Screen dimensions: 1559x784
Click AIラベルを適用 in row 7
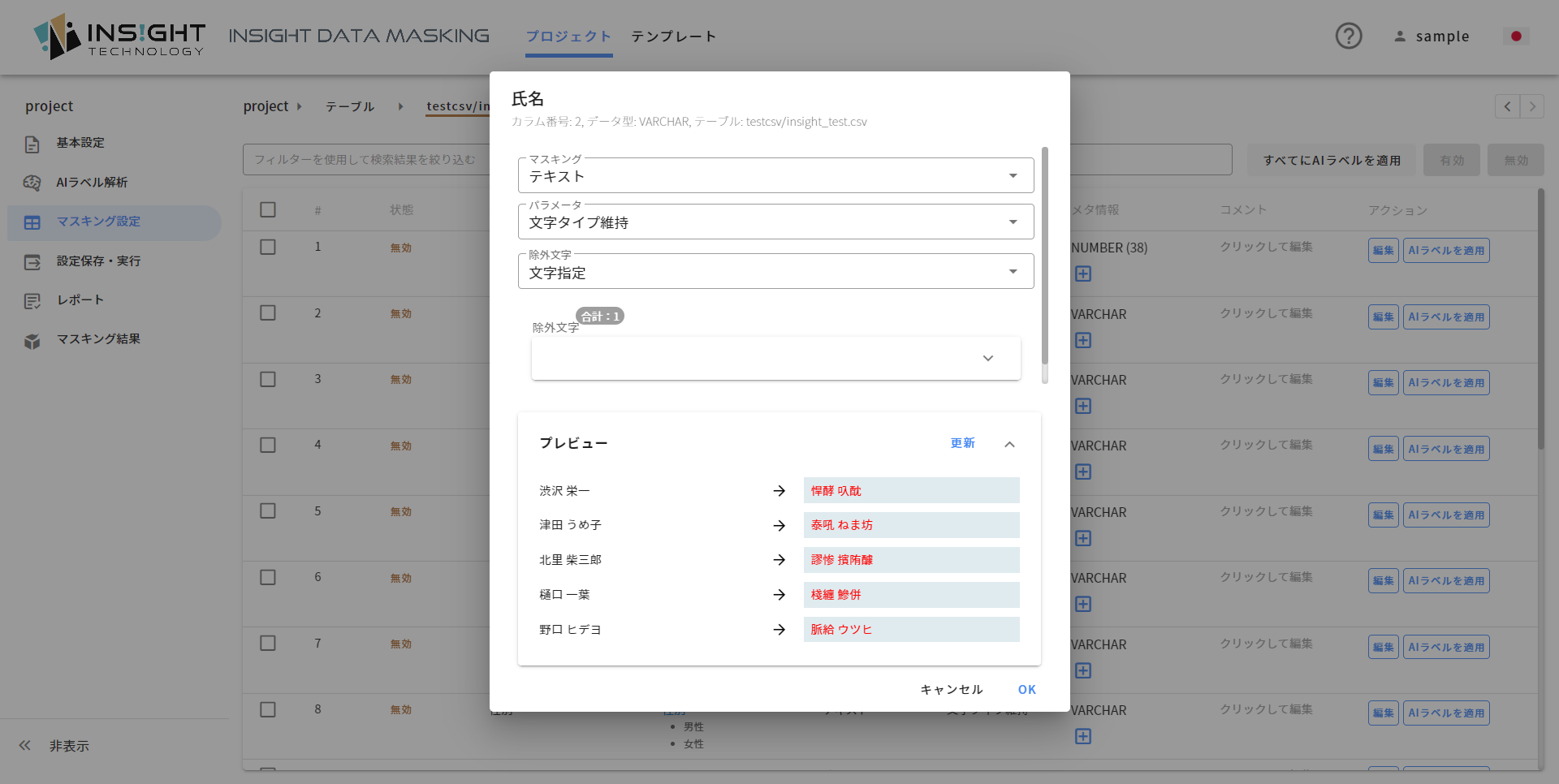pos(1446,648)
